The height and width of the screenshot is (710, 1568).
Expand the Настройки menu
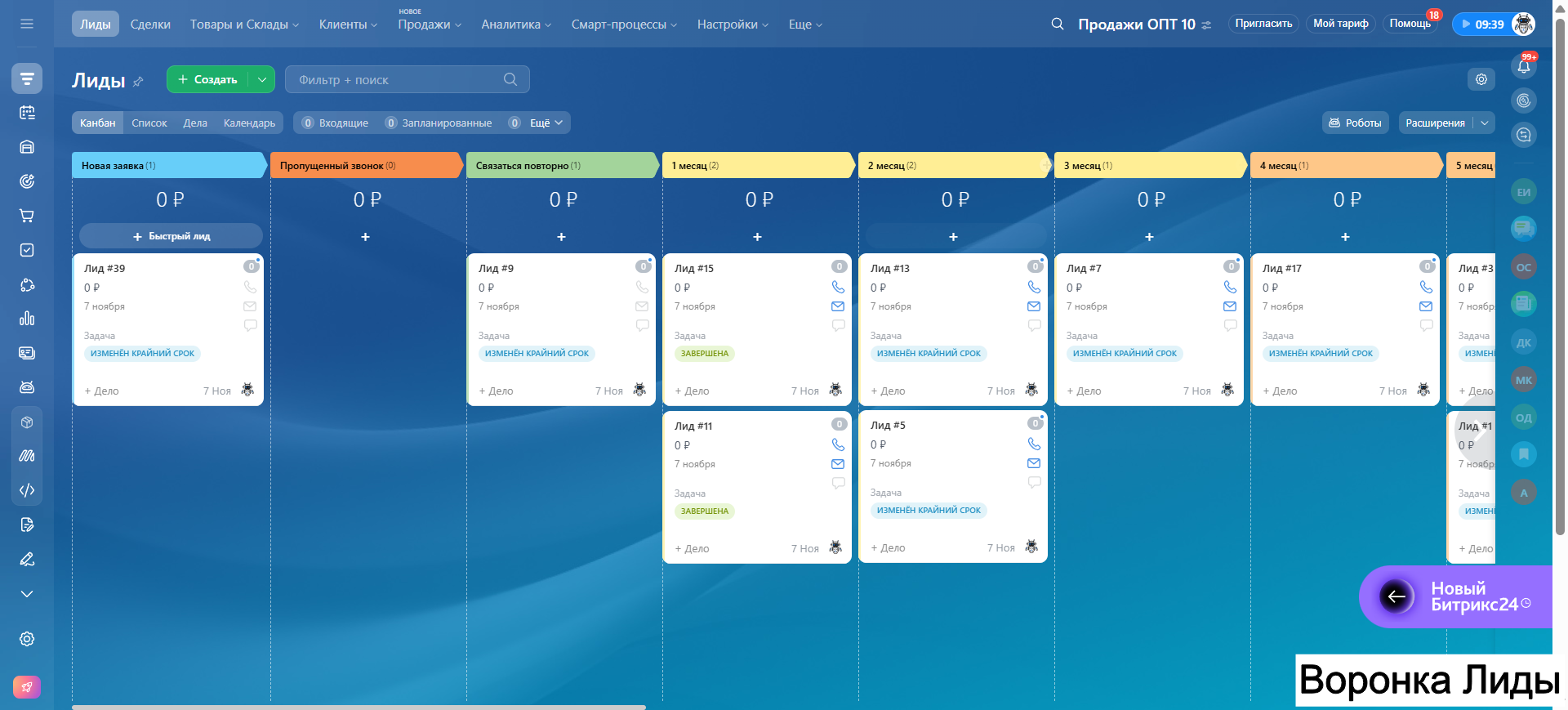[x=733, y=25]
